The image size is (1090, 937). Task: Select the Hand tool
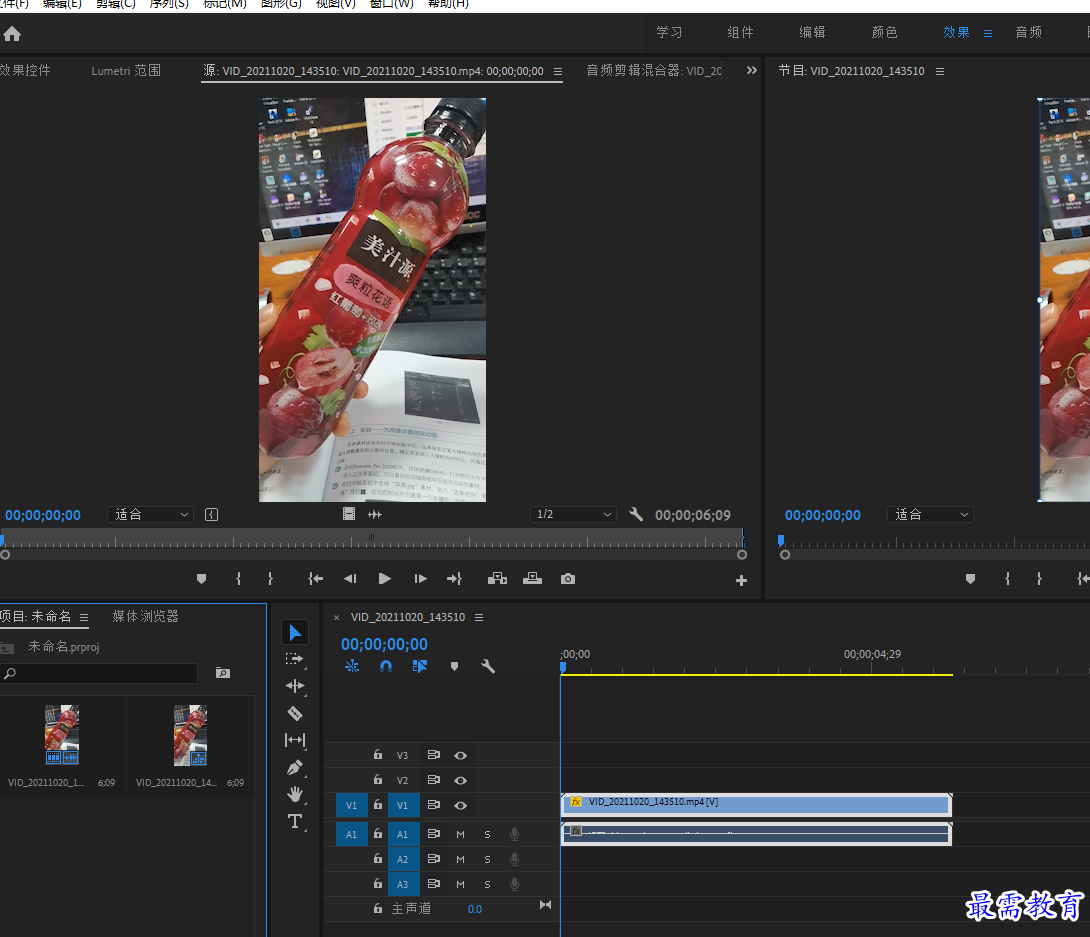[x=295, y=795]
